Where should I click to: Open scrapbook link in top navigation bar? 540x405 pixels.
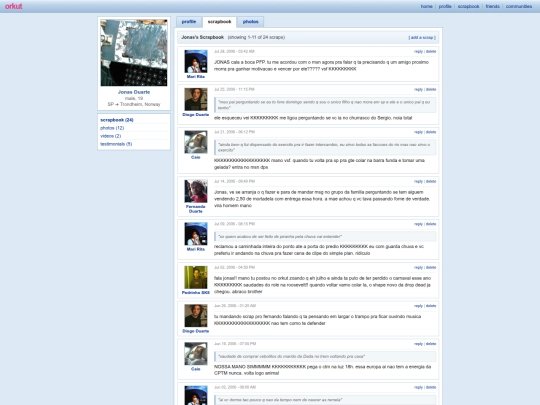(468, 6)
